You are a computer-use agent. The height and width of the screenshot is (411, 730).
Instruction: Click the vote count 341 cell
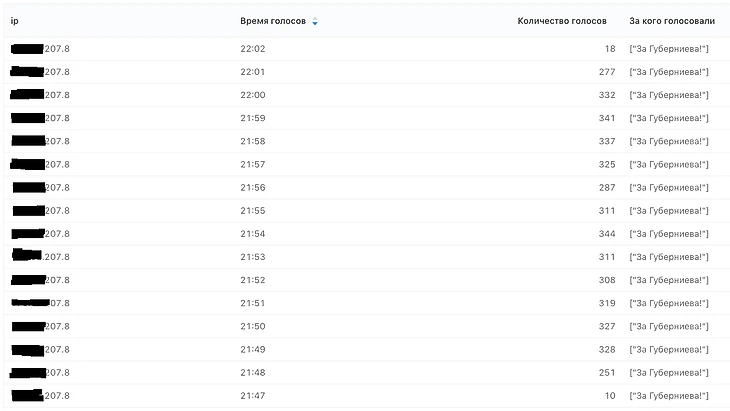click(603, 118)
